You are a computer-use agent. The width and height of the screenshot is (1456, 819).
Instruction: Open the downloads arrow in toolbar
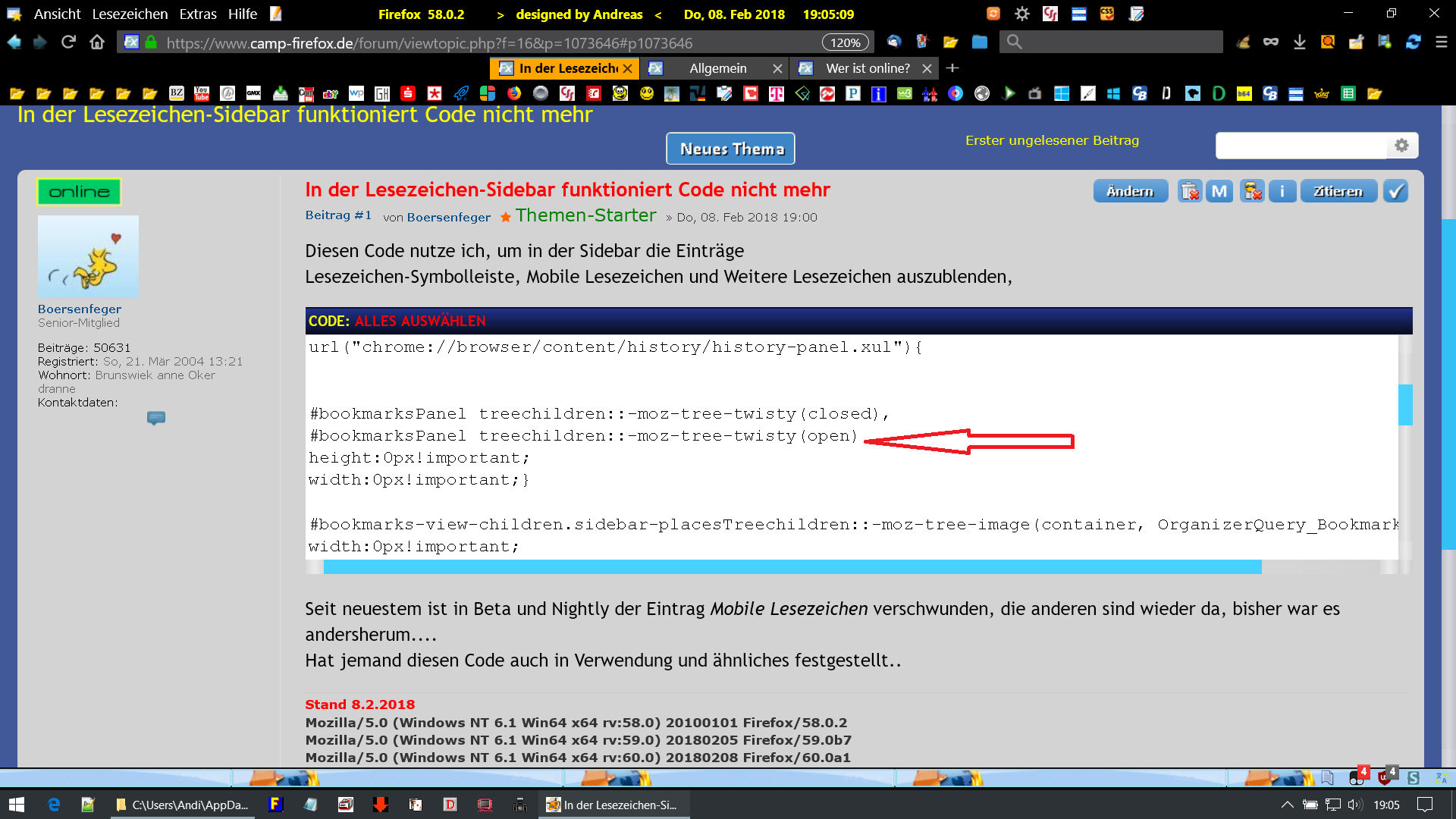(x=1300, y=42)
